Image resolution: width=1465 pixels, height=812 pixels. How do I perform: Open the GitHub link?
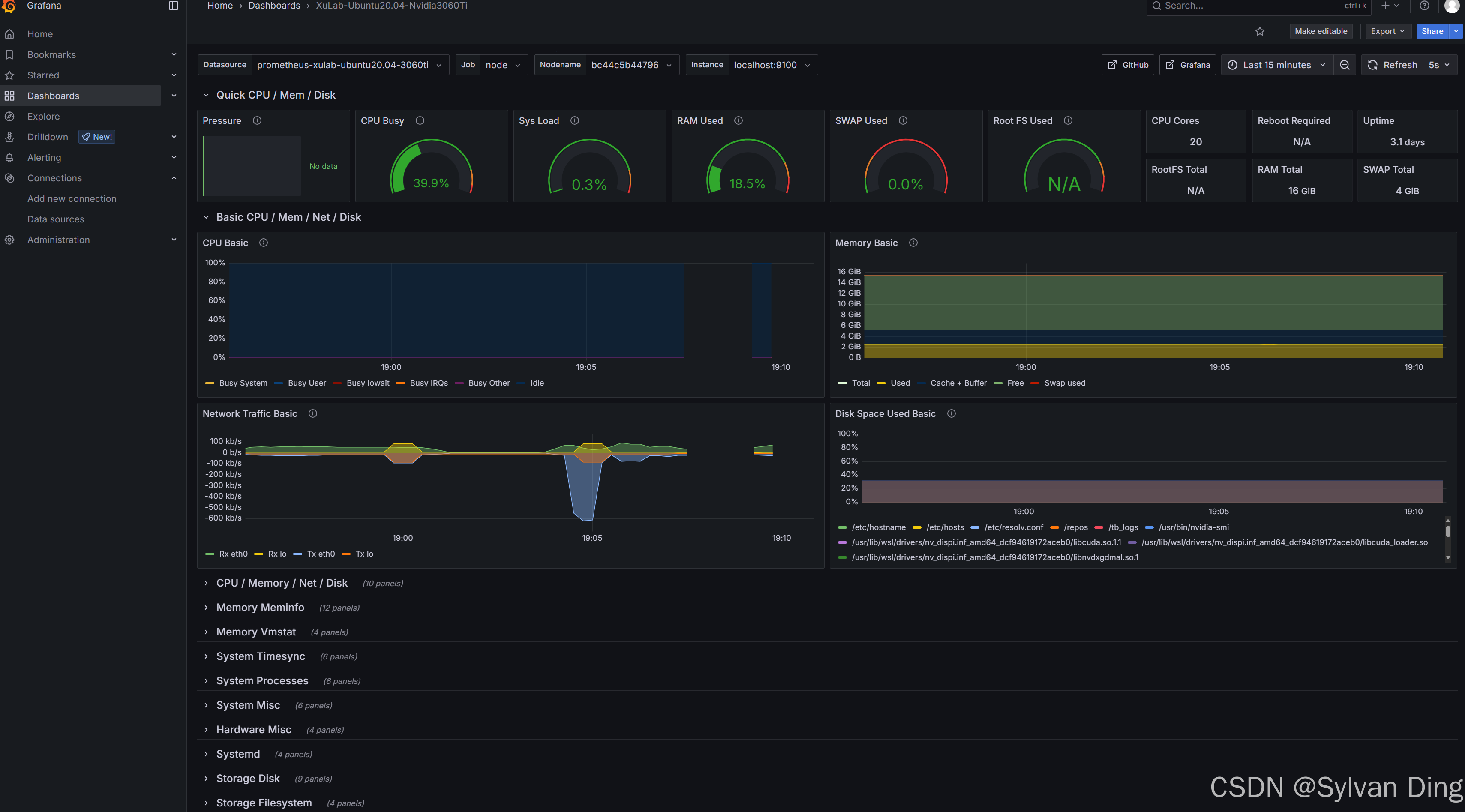pos(1127,65)
